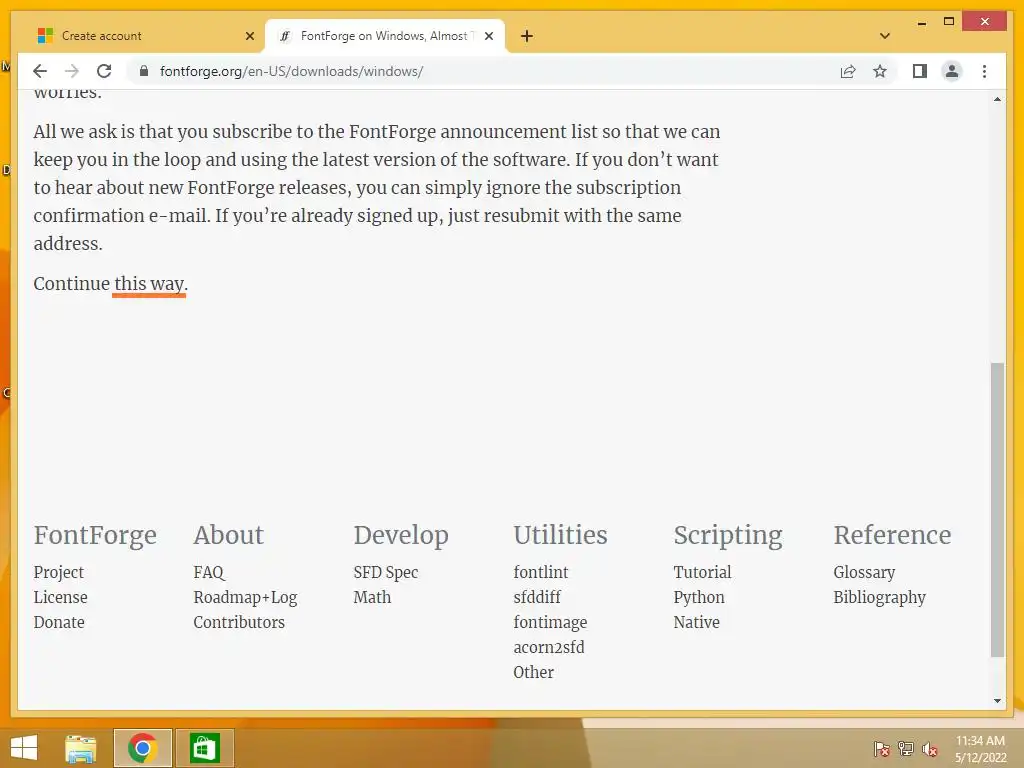The height and width of the screenshot is (768, 1024).
Task: Close the FontForge on Windows tab
Action: (x=488, y=36)
